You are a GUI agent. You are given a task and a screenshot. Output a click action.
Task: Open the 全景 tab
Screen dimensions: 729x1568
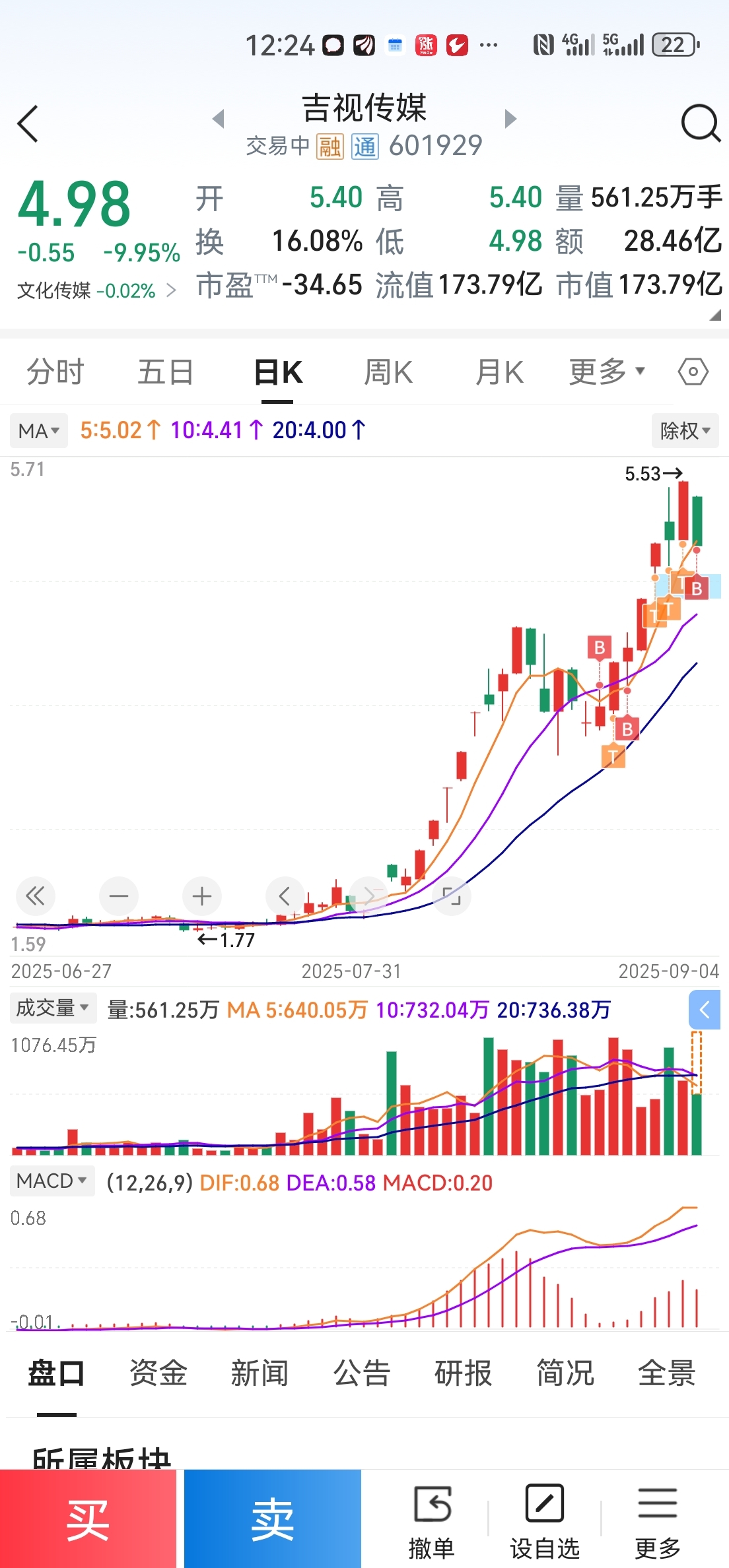pyautogui.click(x=666, y=1374)
